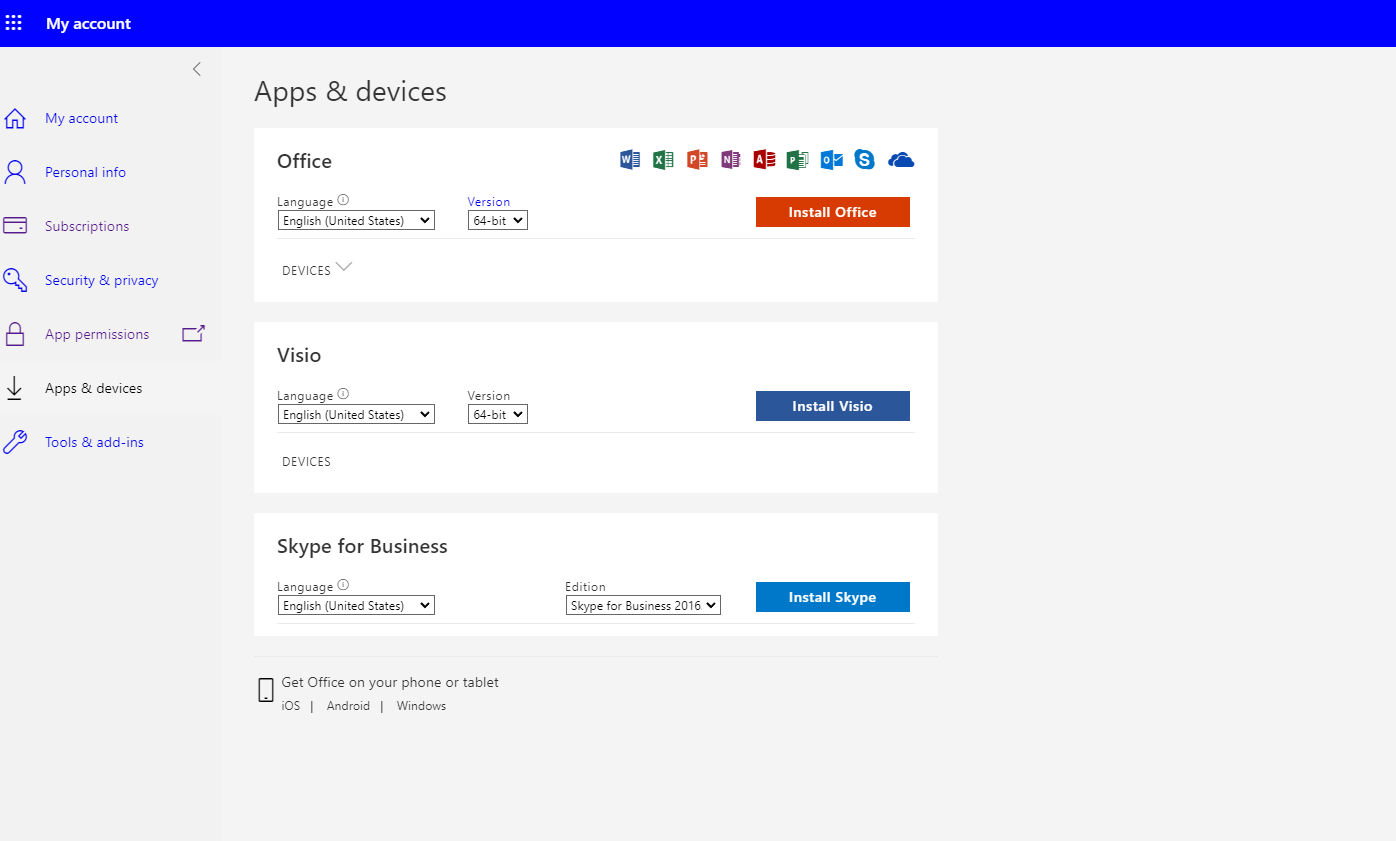This screenshot has width=1396, height=841.
Task: Go to My account in sidebar
Action: [x=81, y=118]
